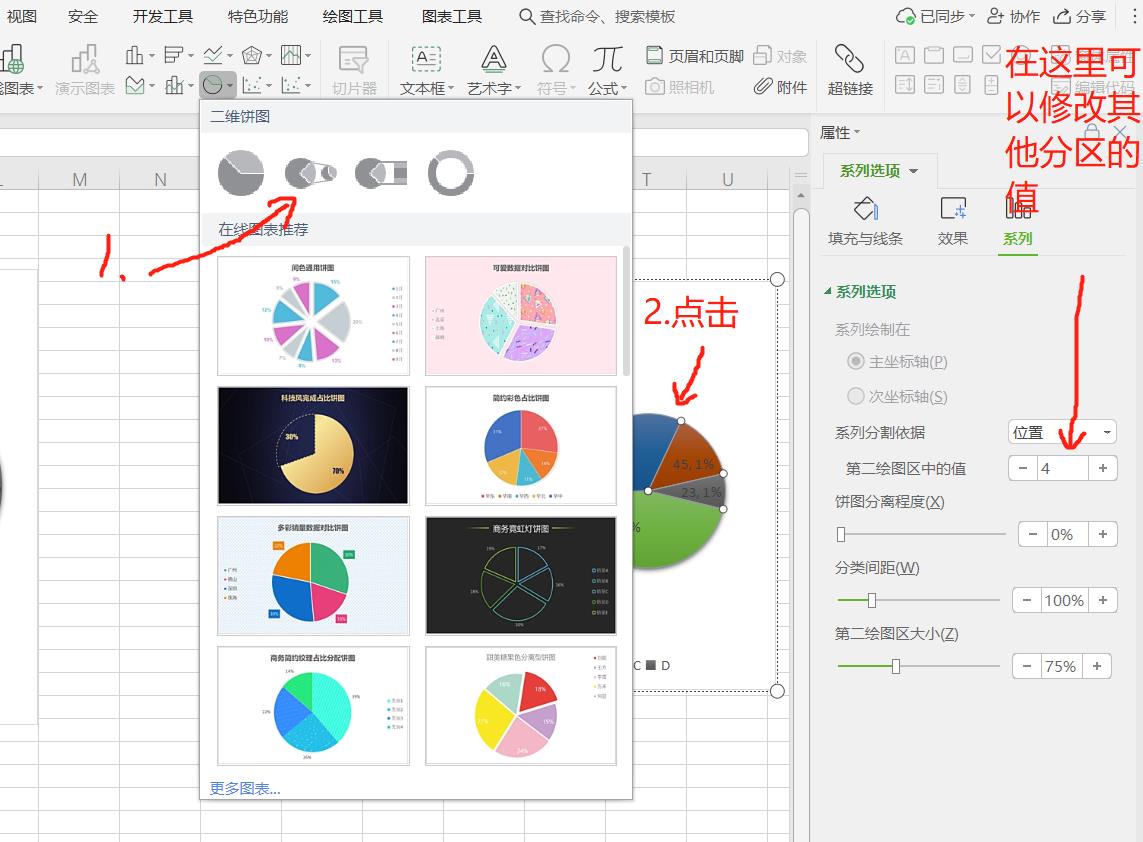Open the column chart insert icon
The image size is (1143, 842).
[134, 55]
